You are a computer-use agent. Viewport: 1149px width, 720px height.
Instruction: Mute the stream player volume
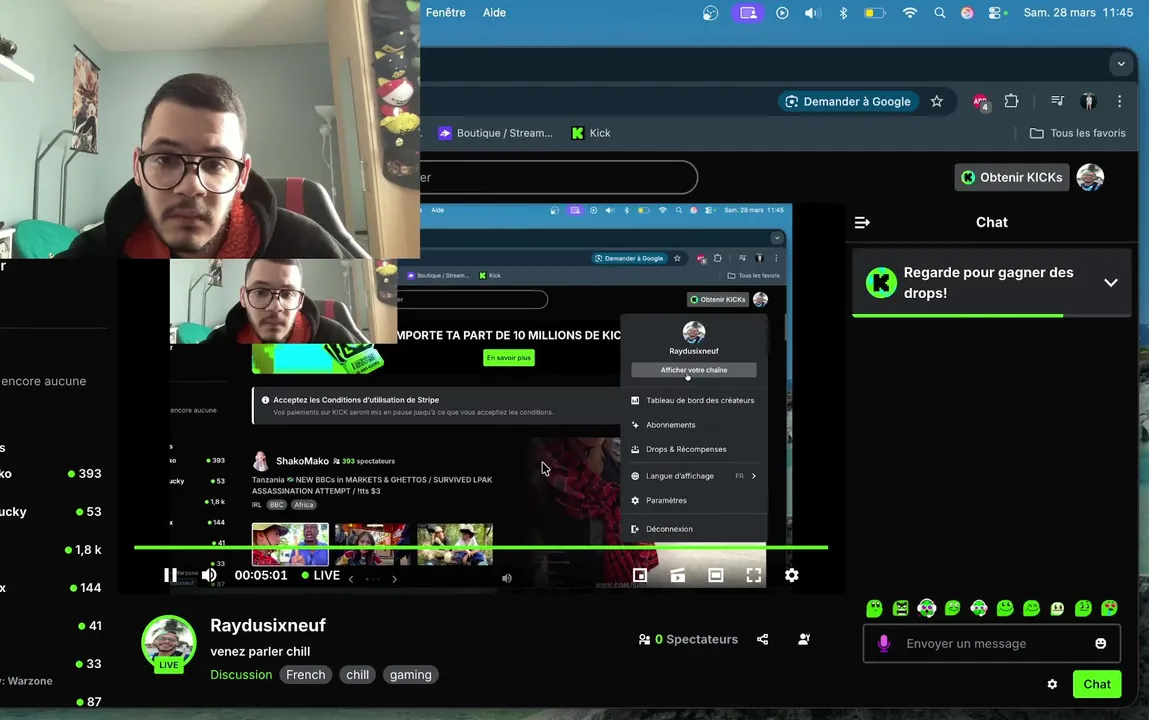(x=209, y=575)
